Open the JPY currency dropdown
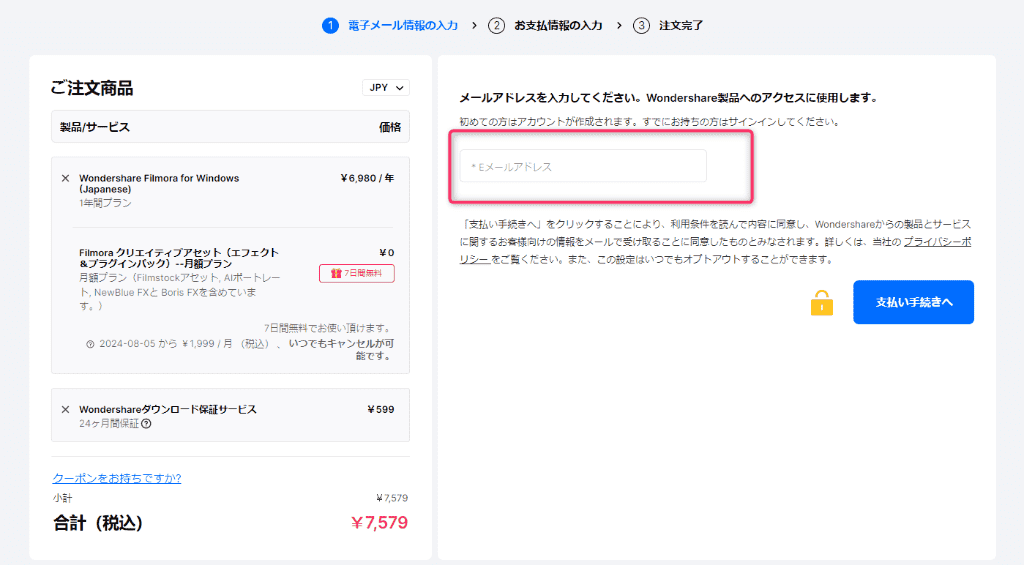1024x565 pixels. tap(385, 88)
